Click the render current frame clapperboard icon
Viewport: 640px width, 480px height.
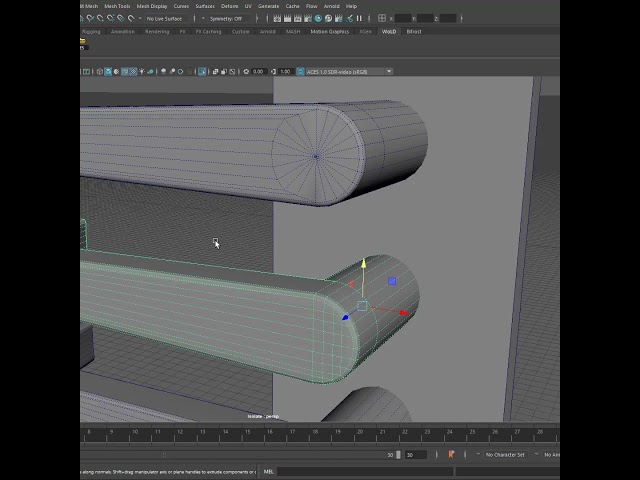coord(287,18)
